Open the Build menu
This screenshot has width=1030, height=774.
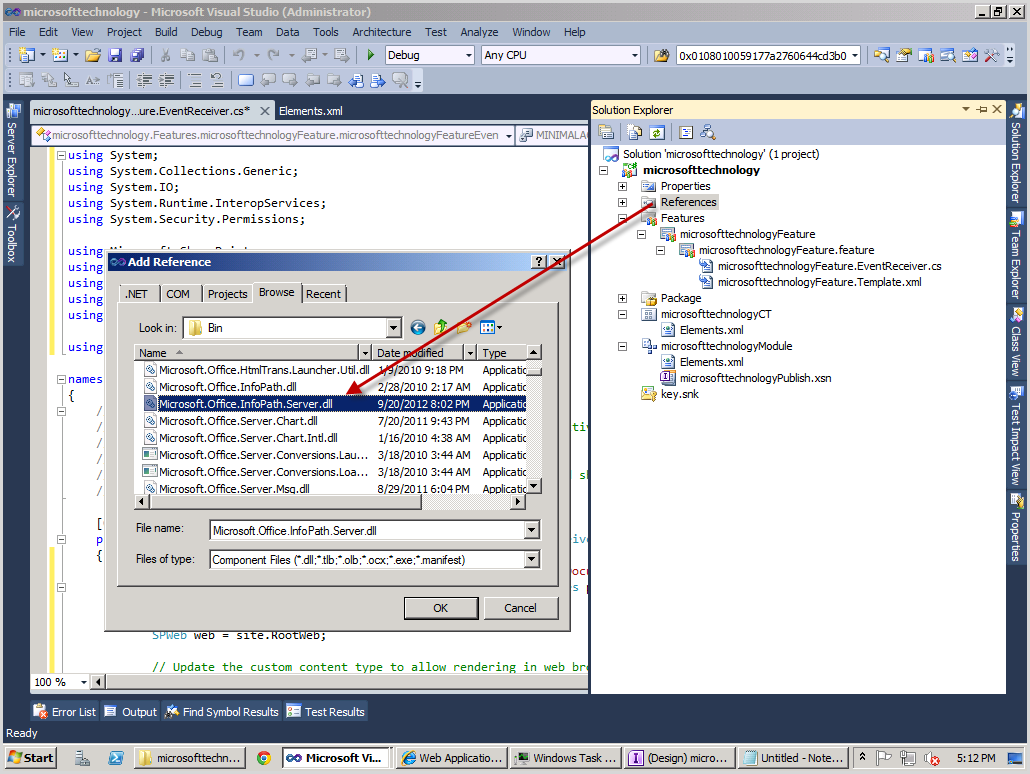(165, 32)
